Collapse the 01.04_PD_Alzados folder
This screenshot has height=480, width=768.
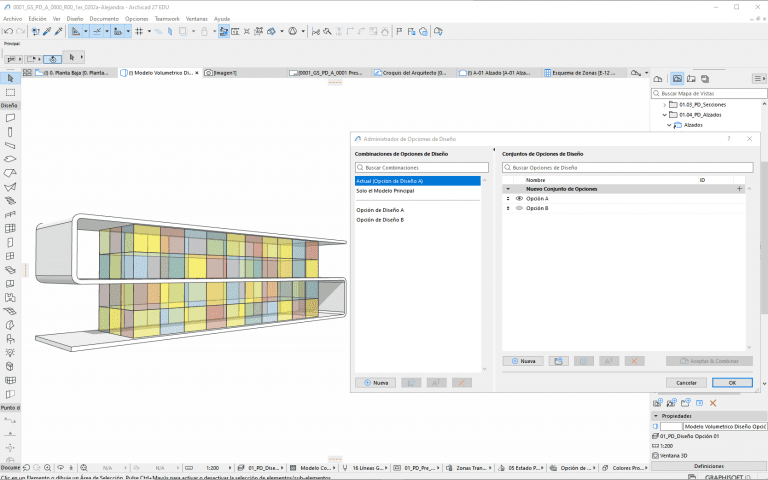665,115
